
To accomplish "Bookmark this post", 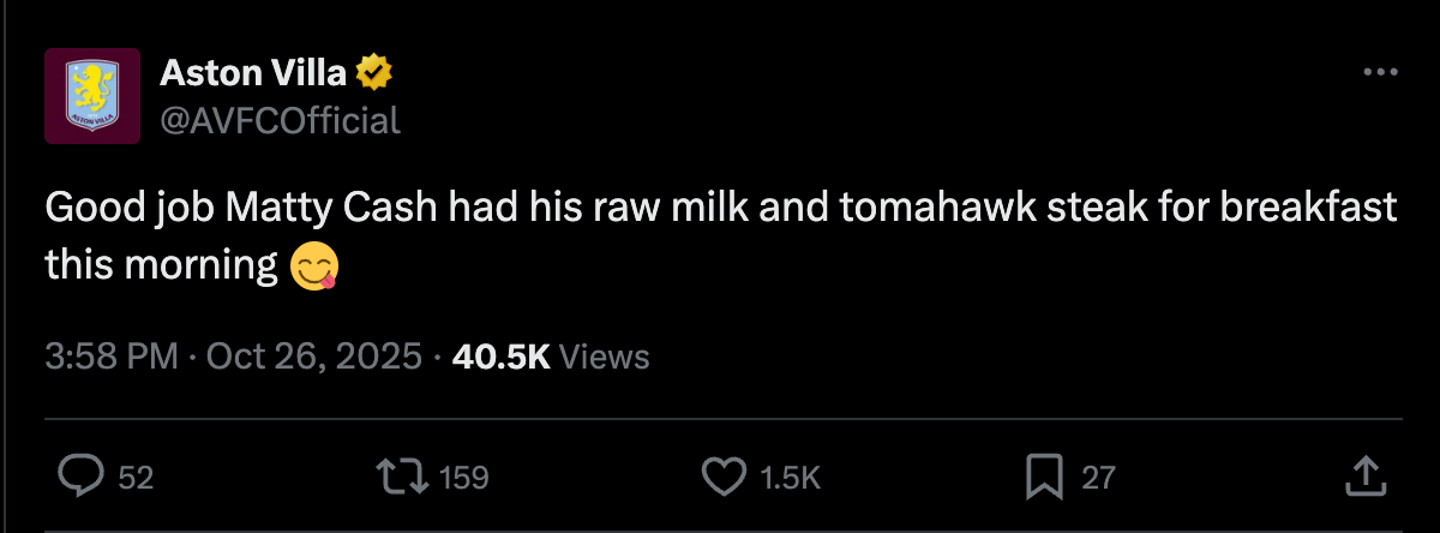I will [1044, 477].
